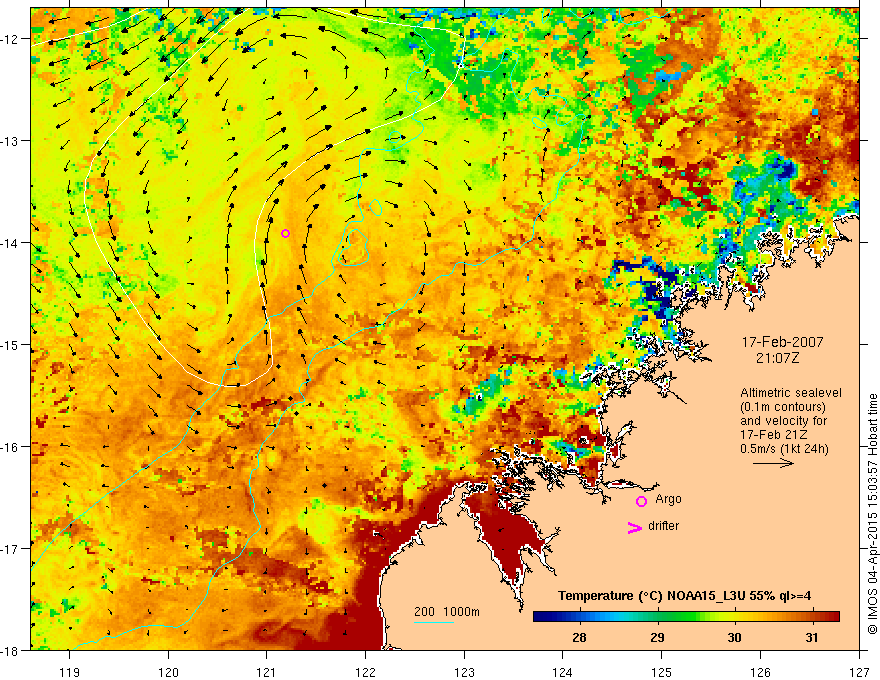Click longitude axis label "124"
Screen dimensions: 880x680
[x=563, y=672]
